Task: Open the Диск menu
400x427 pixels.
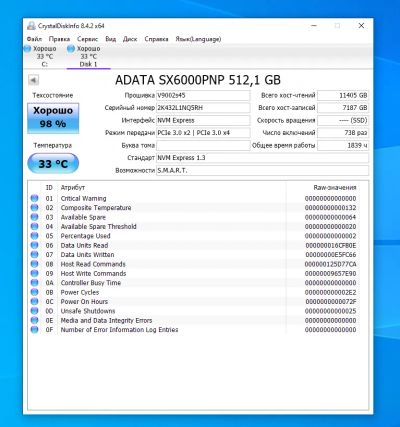Action: tap(130, 39)
